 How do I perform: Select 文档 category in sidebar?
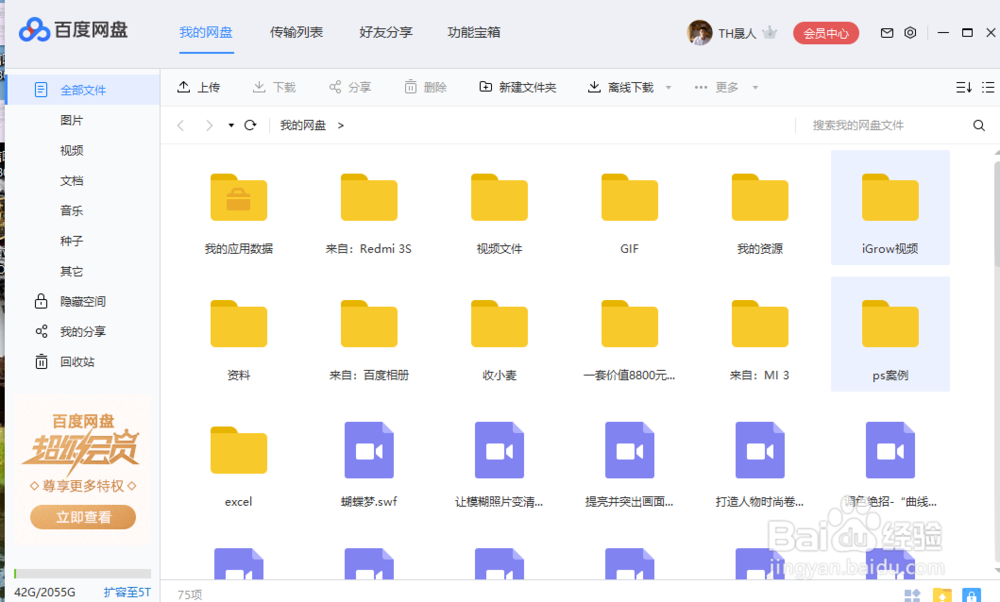(x=71, y=180)
